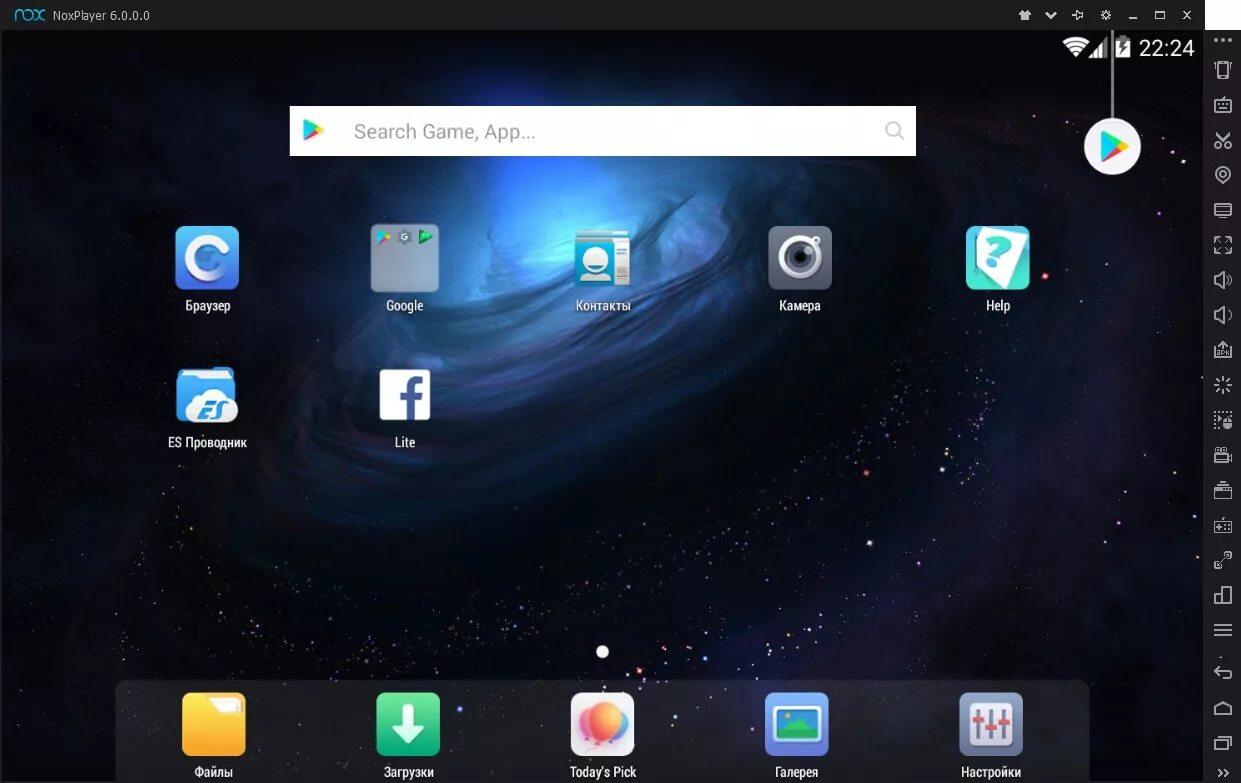Open the Google folder
The image size is (1241, 783).
[405, 258]
